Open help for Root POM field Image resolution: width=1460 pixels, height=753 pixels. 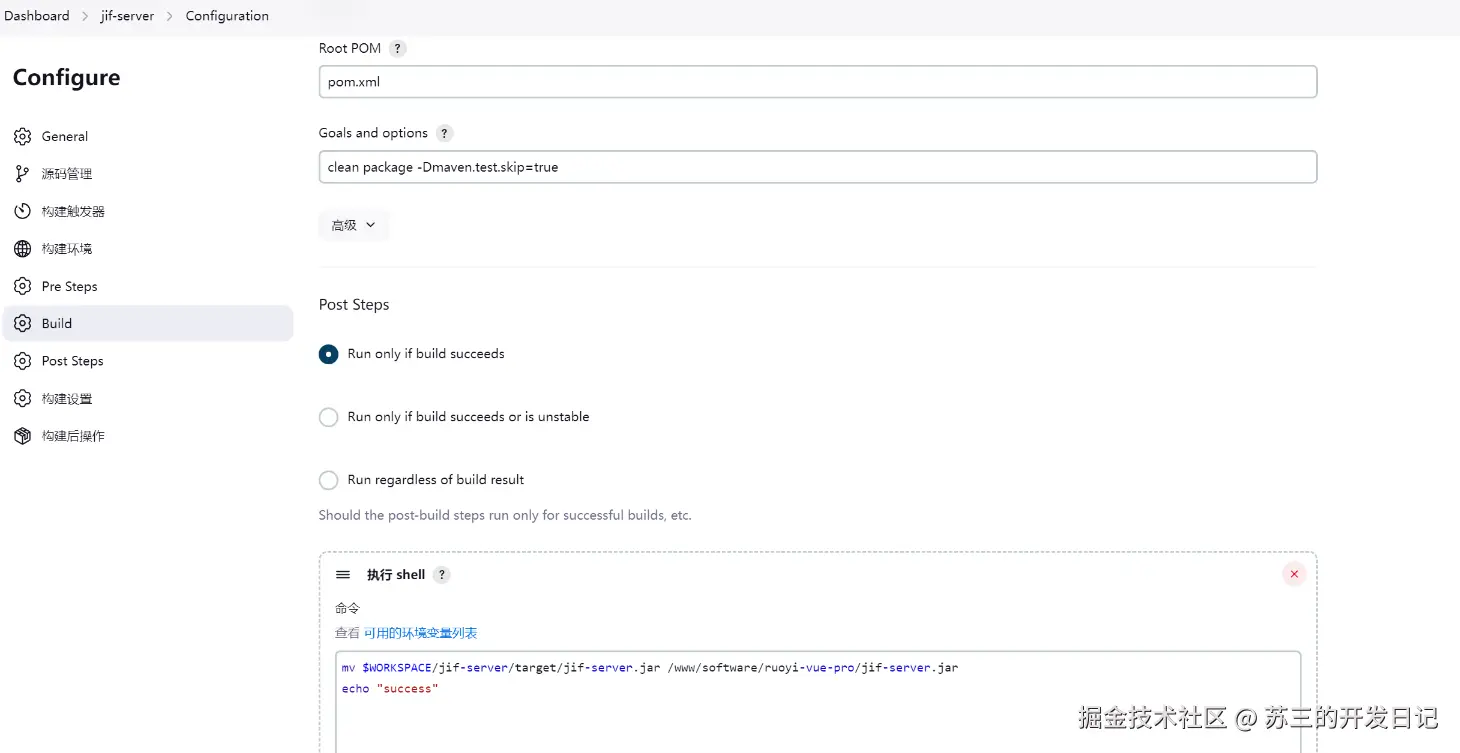(397, 48)
